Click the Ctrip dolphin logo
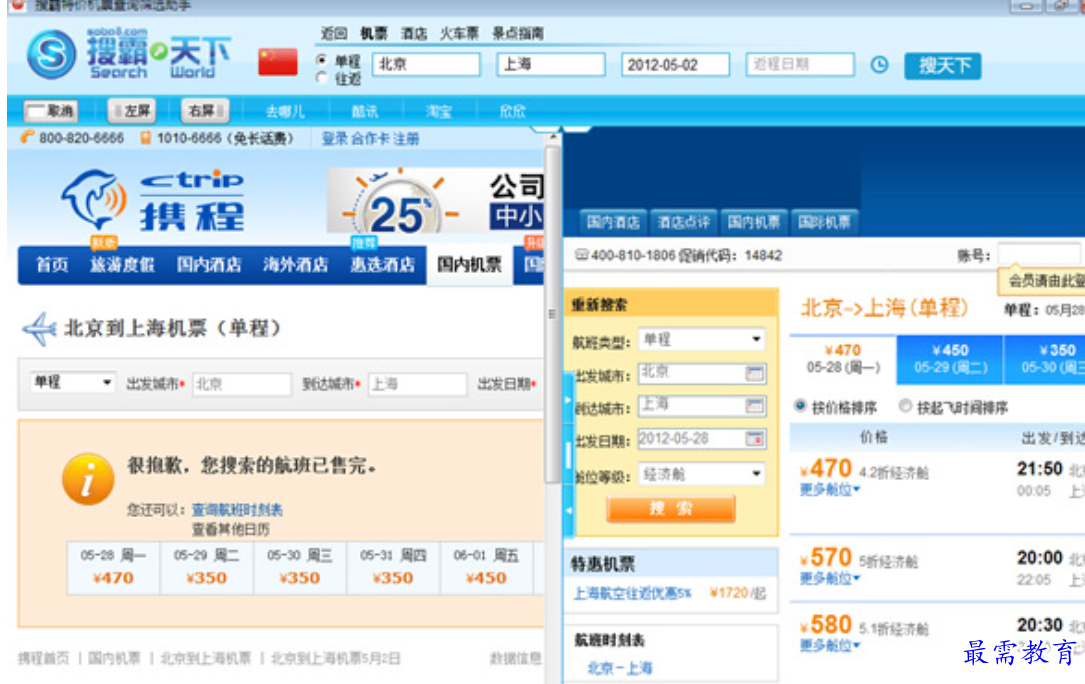Viewport: 1085px width, 684px height. [x=95, y=199]
